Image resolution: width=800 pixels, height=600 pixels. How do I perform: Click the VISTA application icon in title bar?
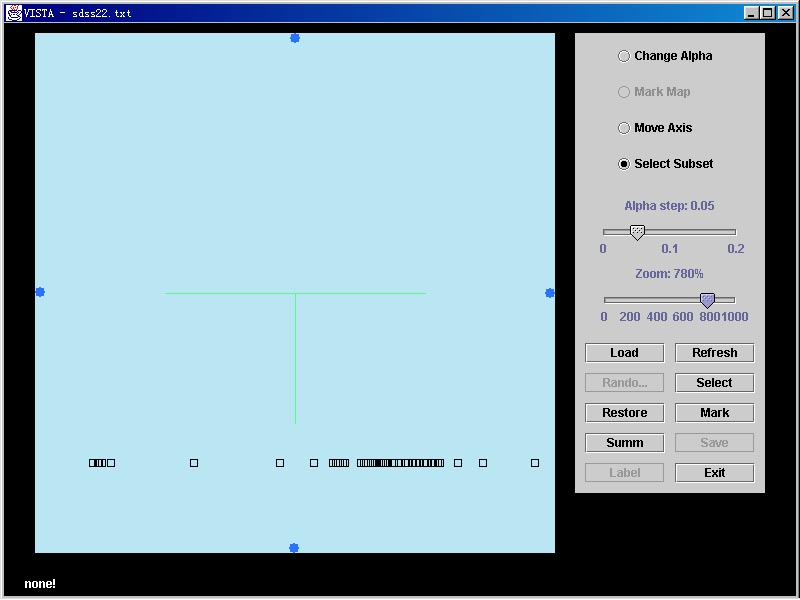[x=14, y=13]
